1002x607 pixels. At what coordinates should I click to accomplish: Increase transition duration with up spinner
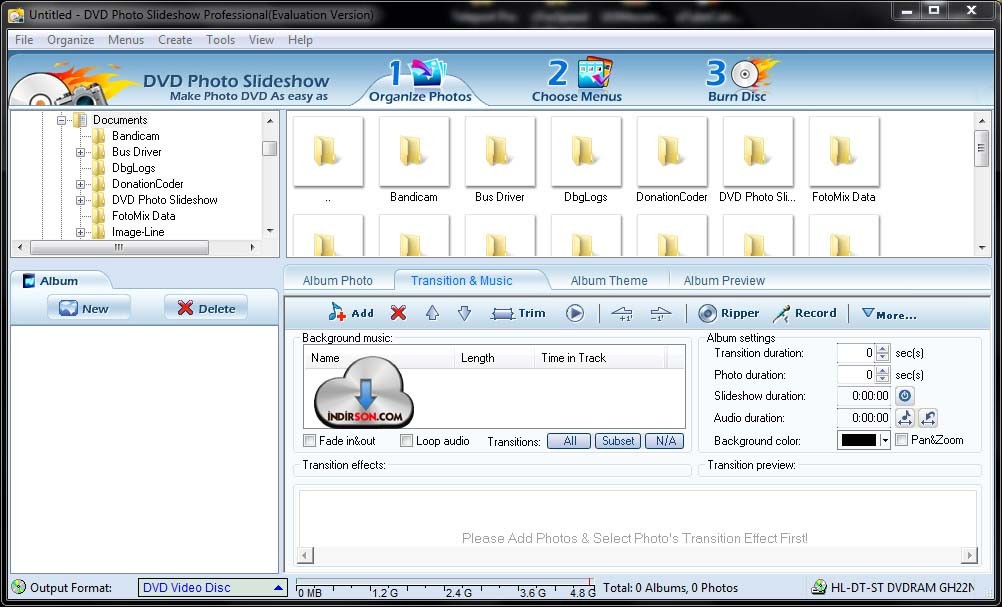883,349
